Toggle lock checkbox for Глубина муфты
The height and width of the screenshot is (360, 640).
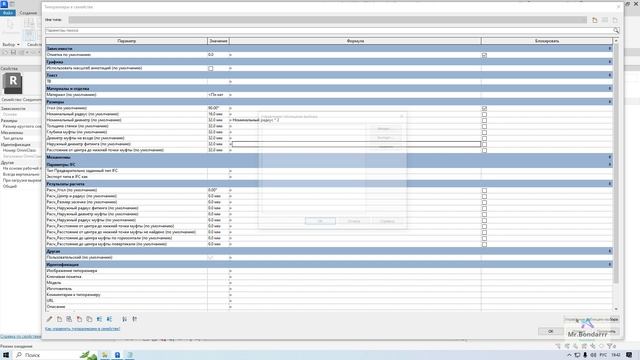click(x=484, y=132)
